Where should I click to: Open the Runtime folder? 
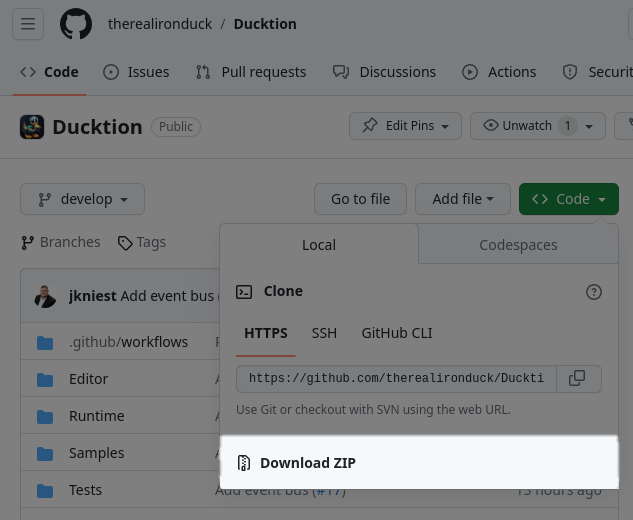(x=96, y=416)
